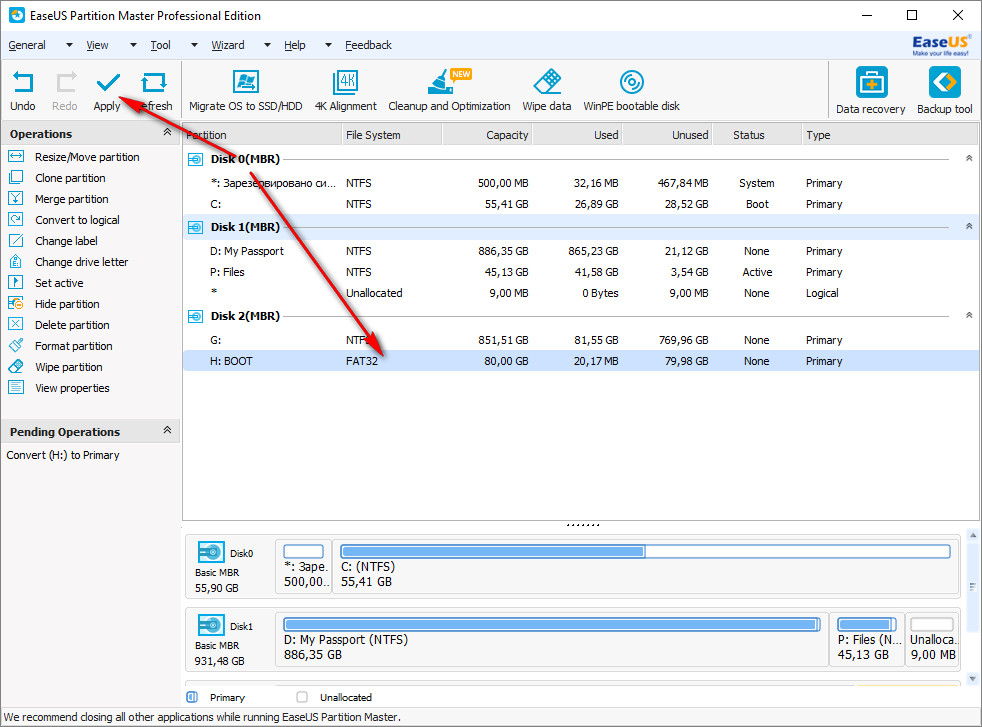
Task: Choose Hide partition operation
Action: (x=67, y=304)
